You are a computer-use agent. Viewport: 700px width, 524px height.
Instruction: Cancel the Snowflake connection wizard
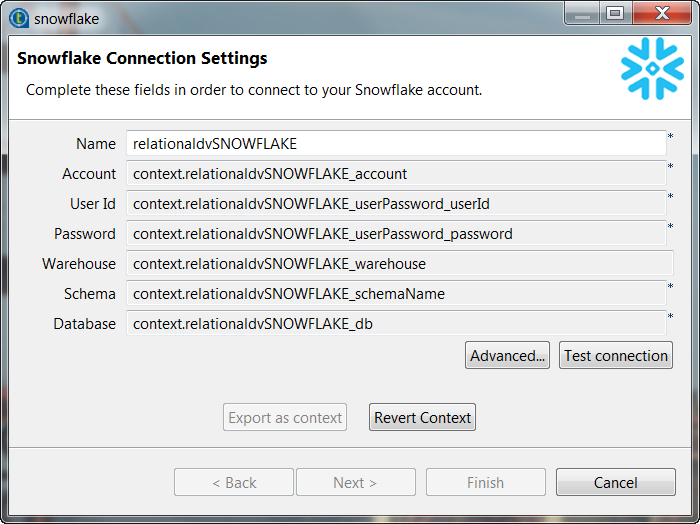tap(615, 483)
